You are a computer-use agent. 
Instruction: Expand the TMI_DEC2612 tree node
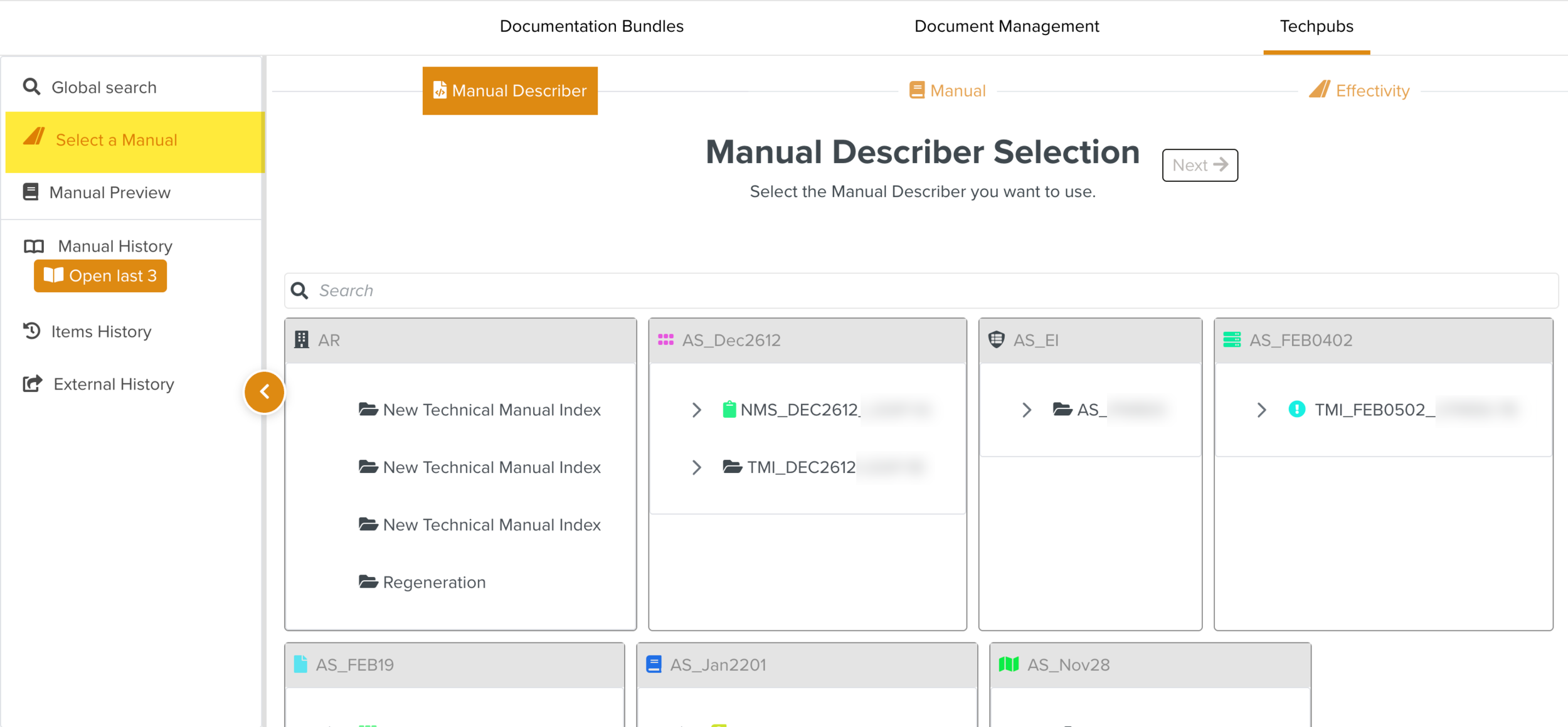pos(696,467)
